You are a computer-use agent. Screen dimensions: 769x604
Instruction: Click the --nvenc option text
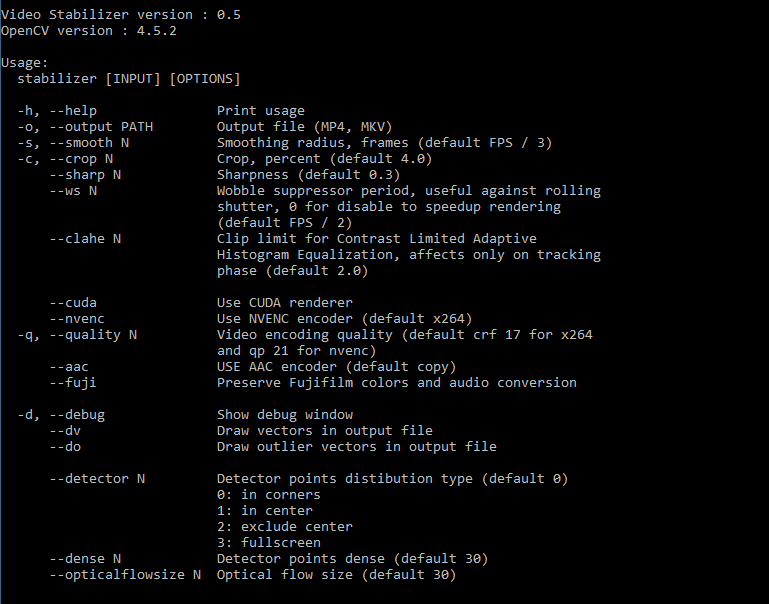click(x=77, y=319)
